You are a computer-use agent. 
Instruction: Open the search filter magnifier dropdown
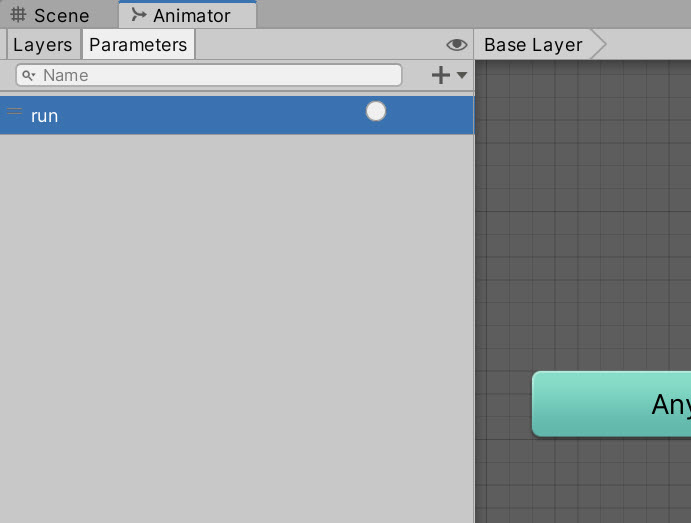[28, 75]
